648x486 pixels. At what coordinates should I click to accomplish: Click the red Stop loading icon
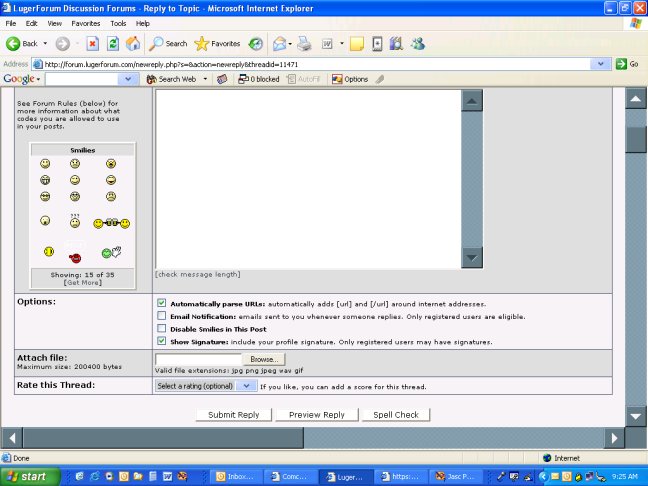click(x=92, y=44)
